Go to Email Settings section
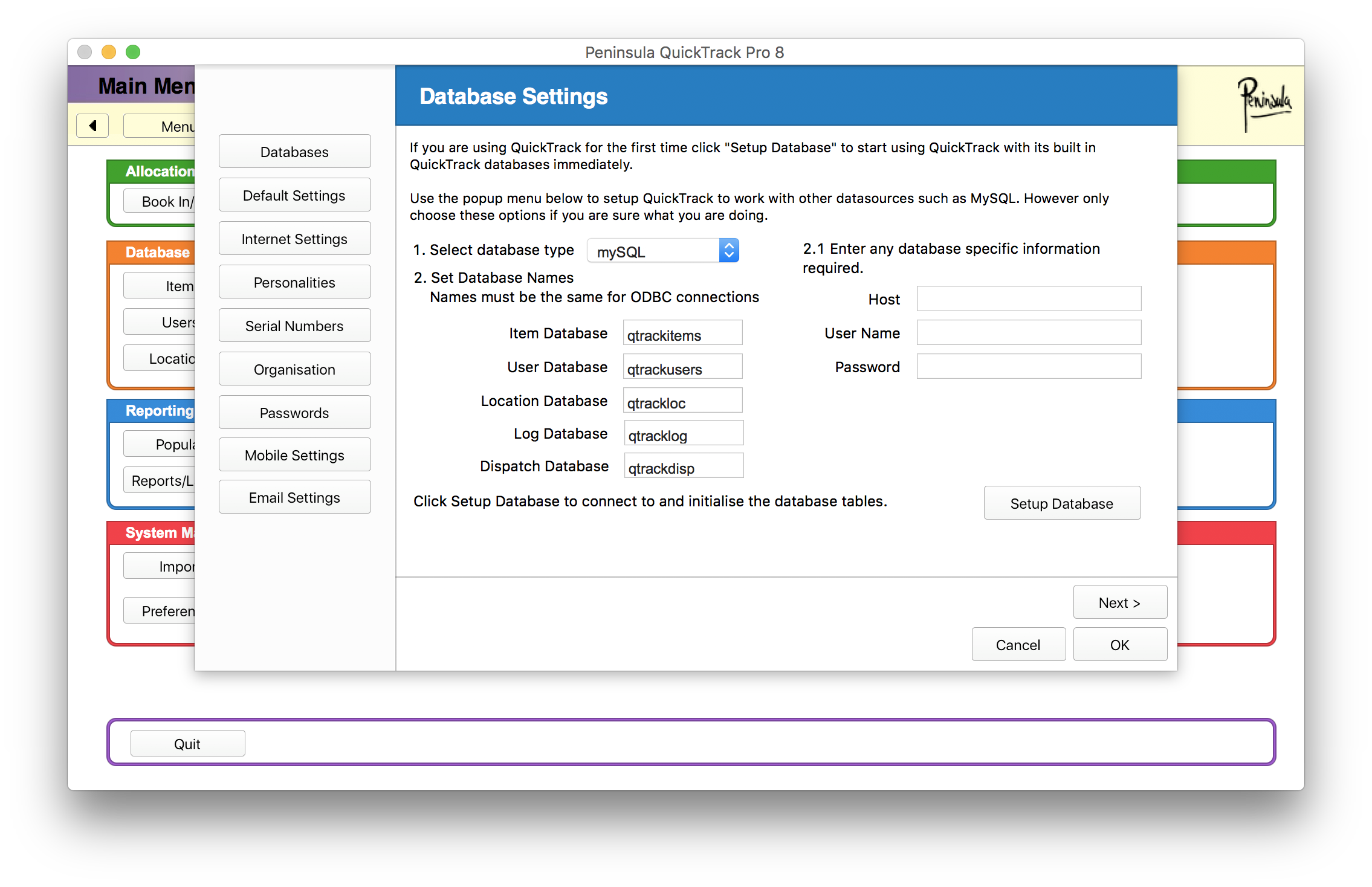This screenshot has height=887, width=1372. (294, 497)
